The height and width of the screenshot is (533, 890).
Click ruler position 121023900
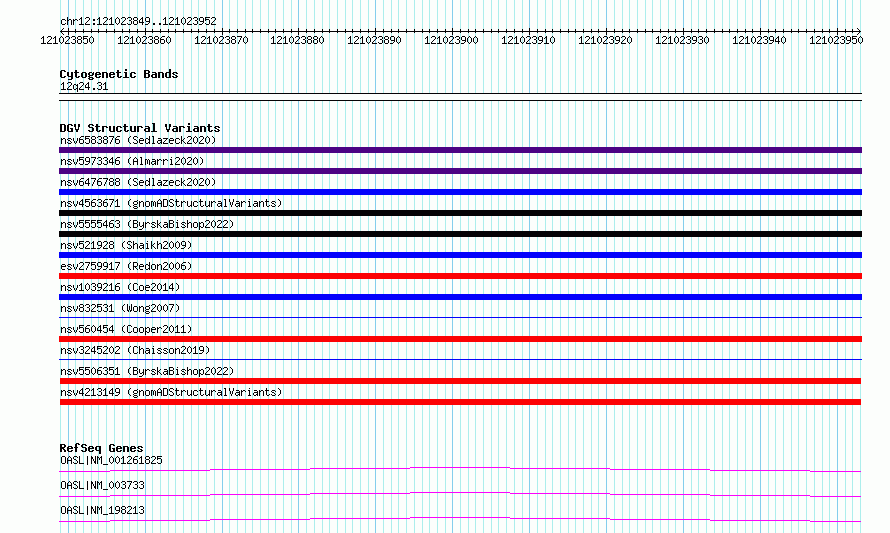tap(452, 40)
